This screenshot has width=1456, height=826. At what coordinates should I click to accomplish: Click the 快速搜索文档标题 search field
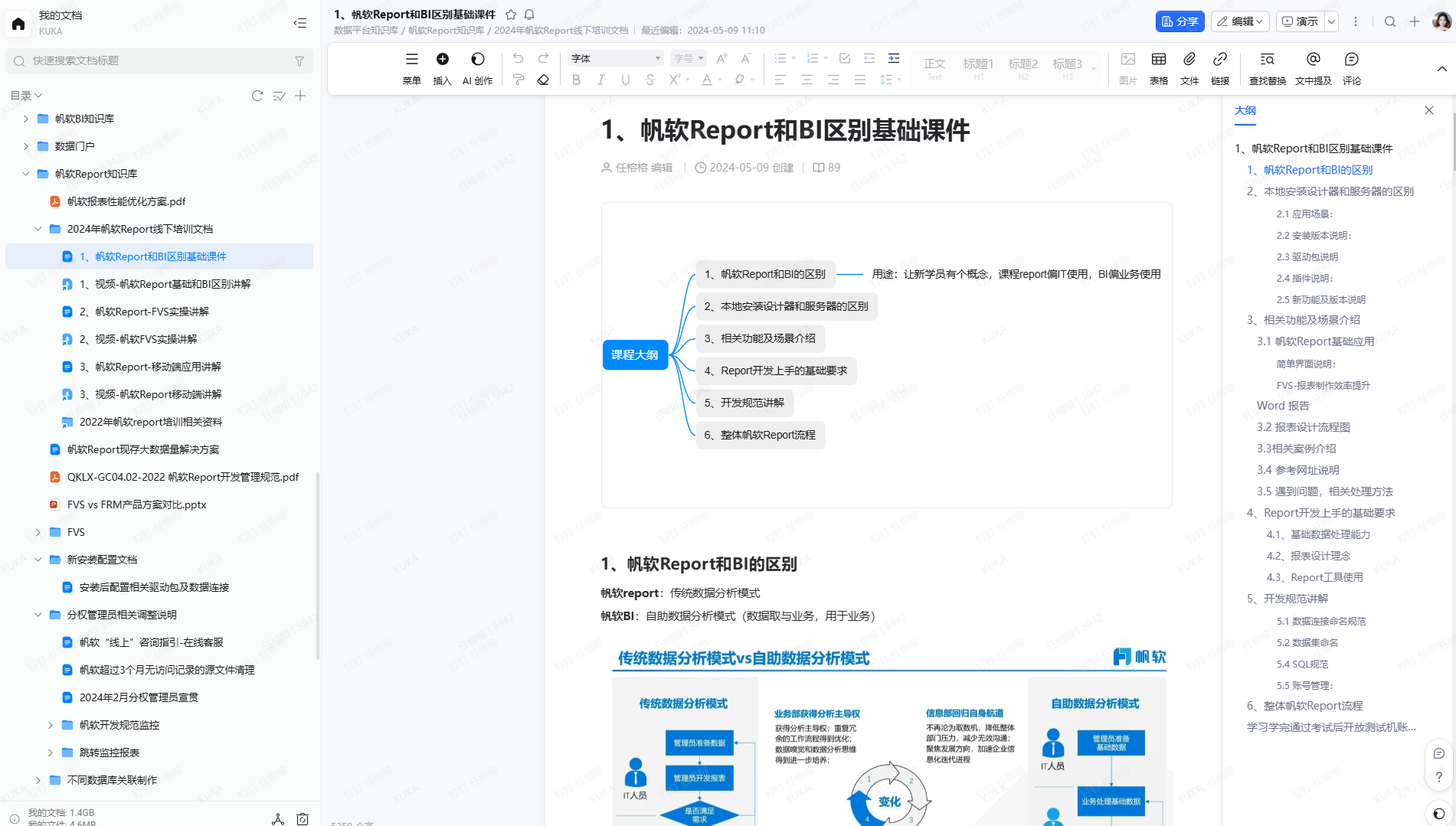159,60
